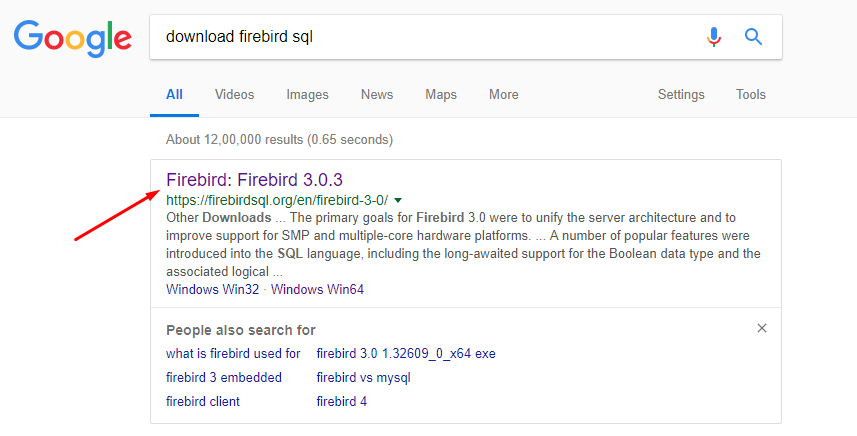Screen dimensions: 857x436
Task: Open the More search categories menu
Action: tap(503, 95)
